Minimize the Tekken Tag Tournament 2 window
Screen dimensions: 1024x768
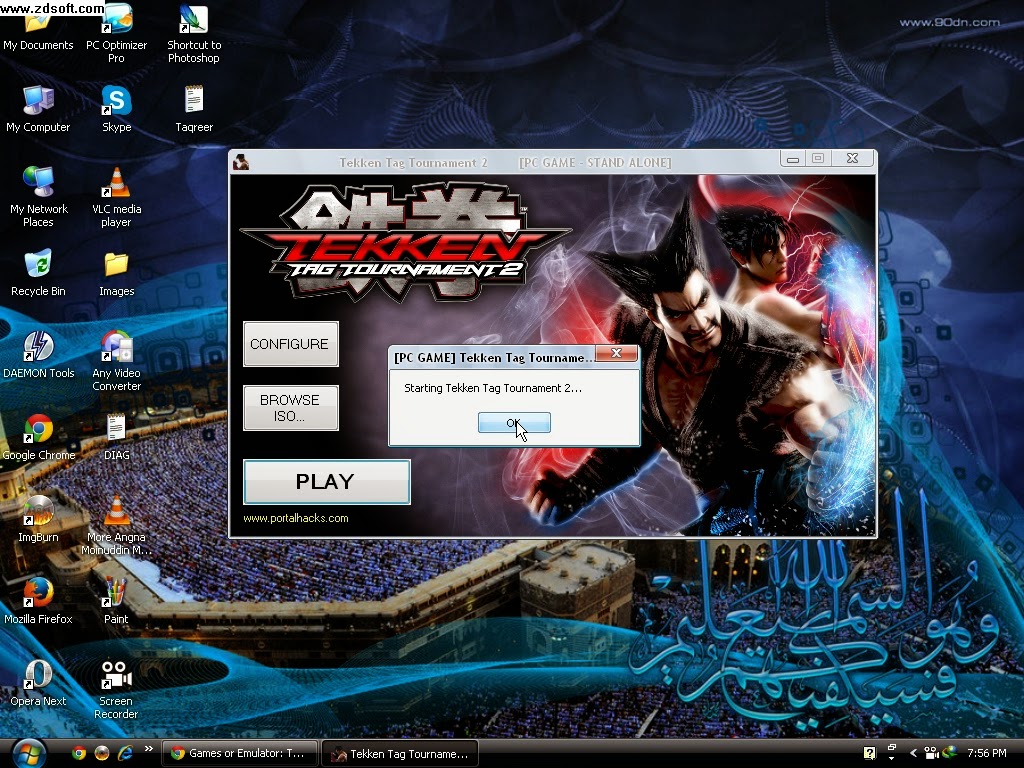tap(793, 159)
